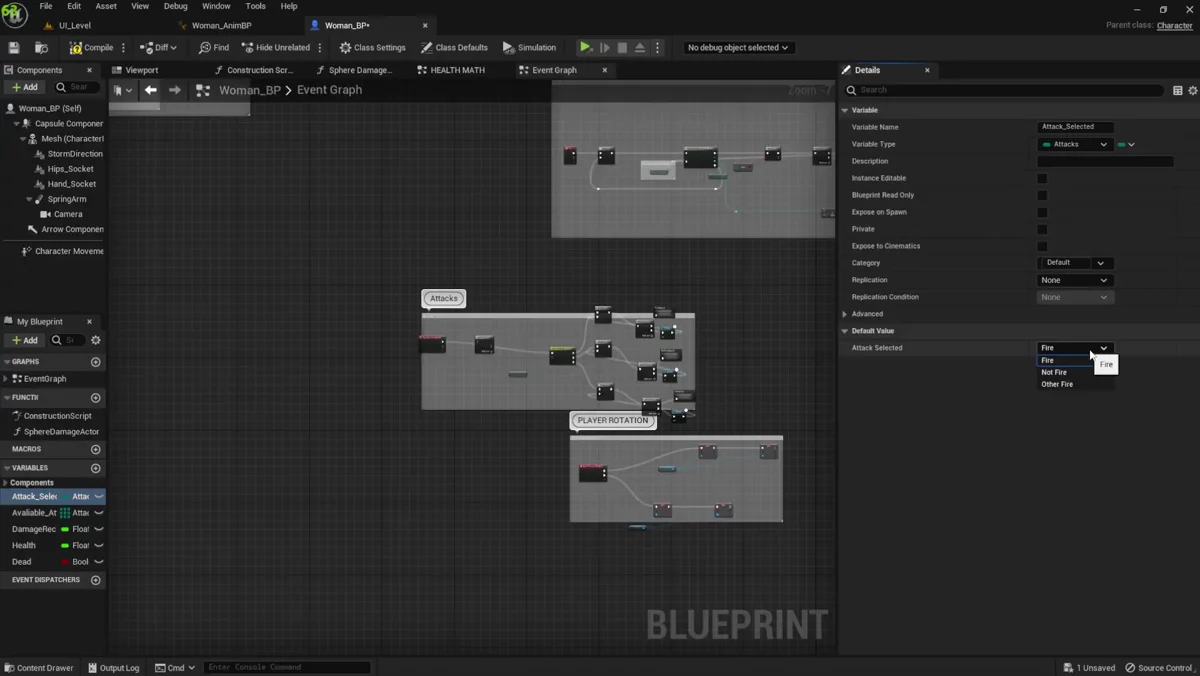This screenshot has width=1200, height=676.
Task: Open Class Defaults
Action: (x=454, y=47)
